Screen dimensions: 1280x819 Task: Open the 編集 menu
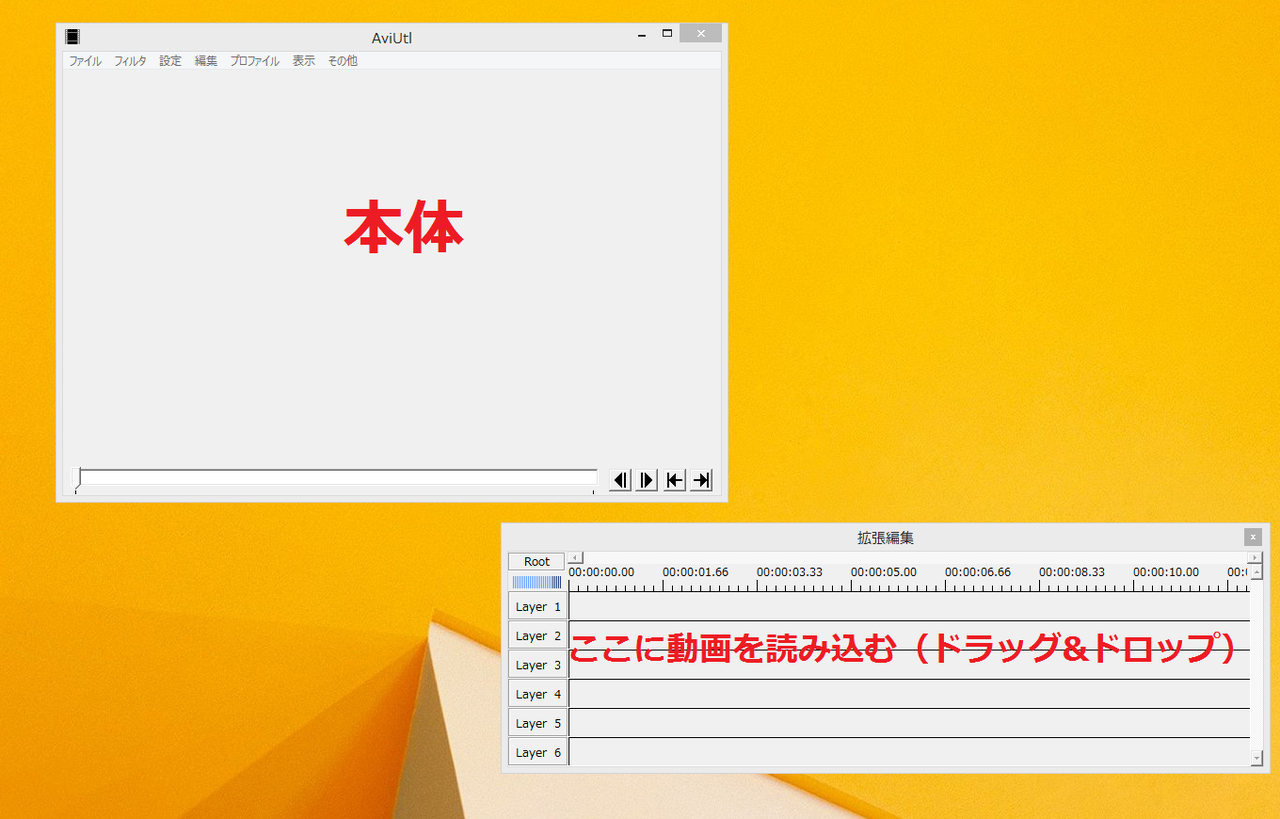tap(206, 61)
